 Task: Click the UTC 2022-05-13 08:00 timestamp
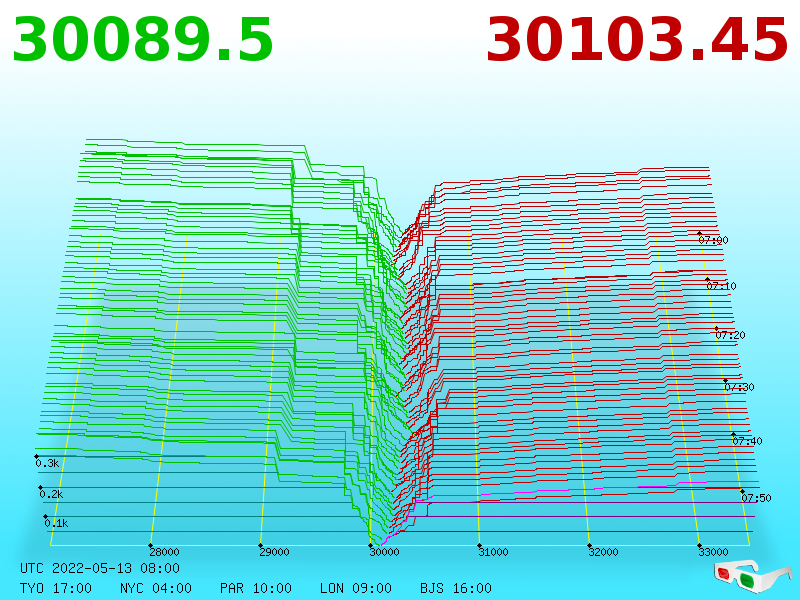100,568
